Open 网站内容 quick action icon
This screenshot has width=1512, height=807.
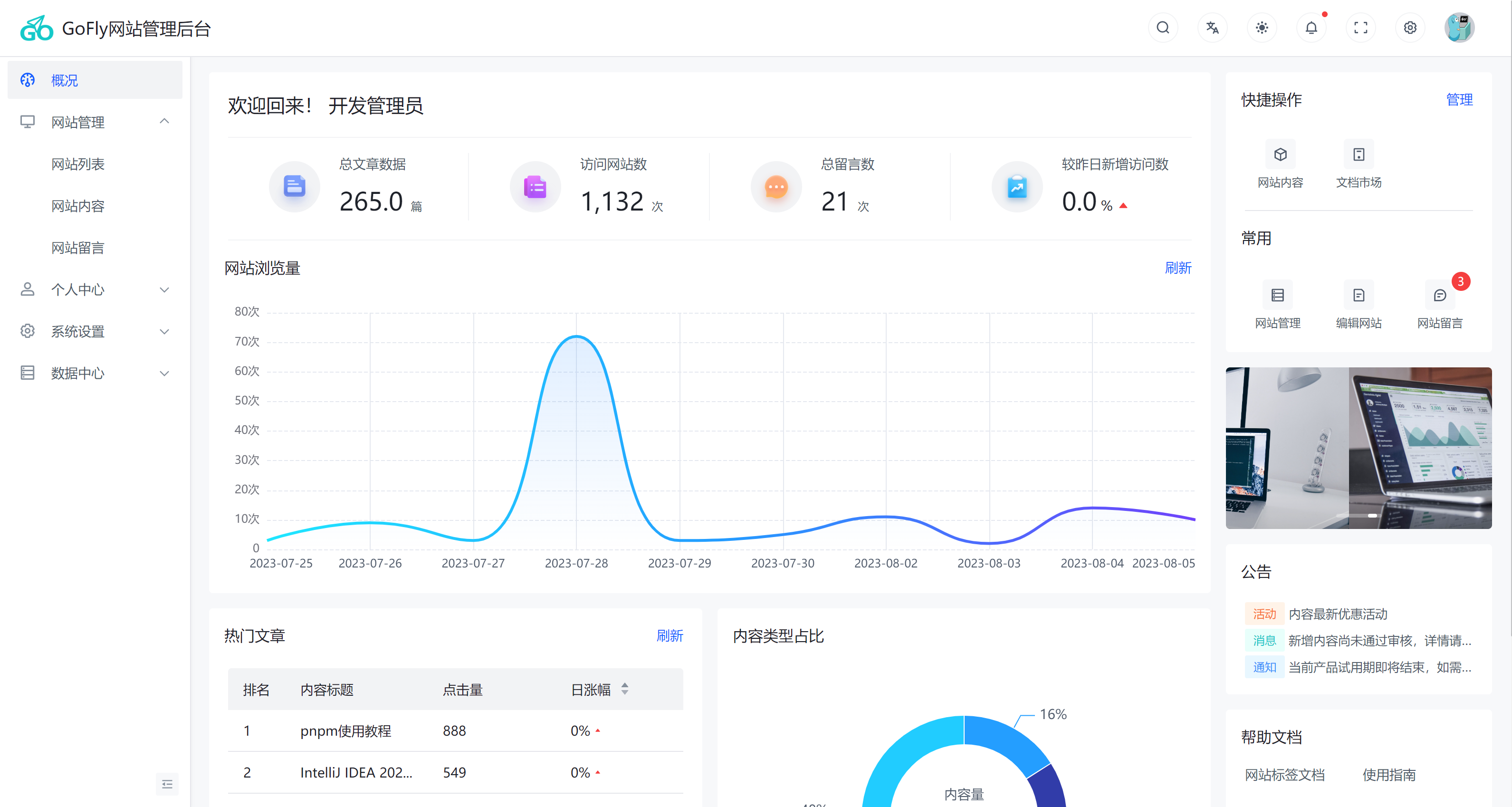[1280, 155]
